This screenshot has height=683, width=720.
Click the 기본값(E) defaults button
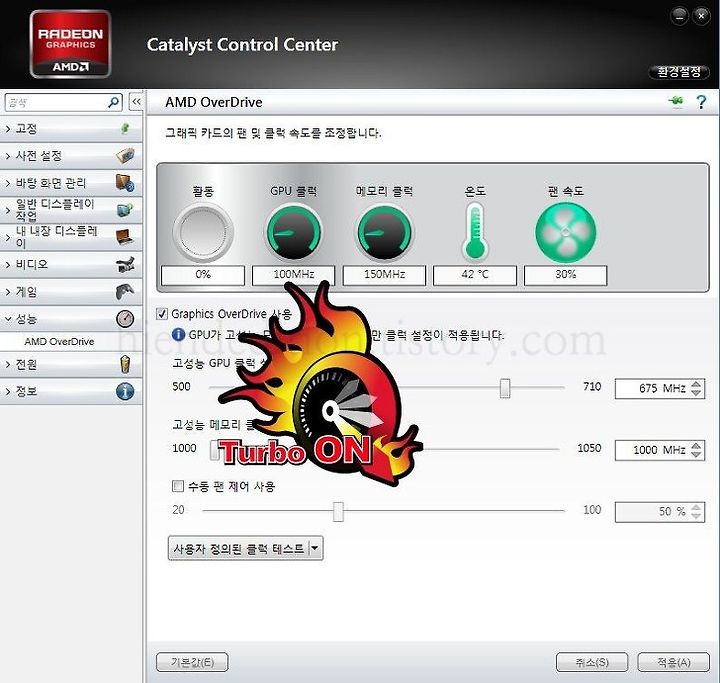tap(192, 662)
